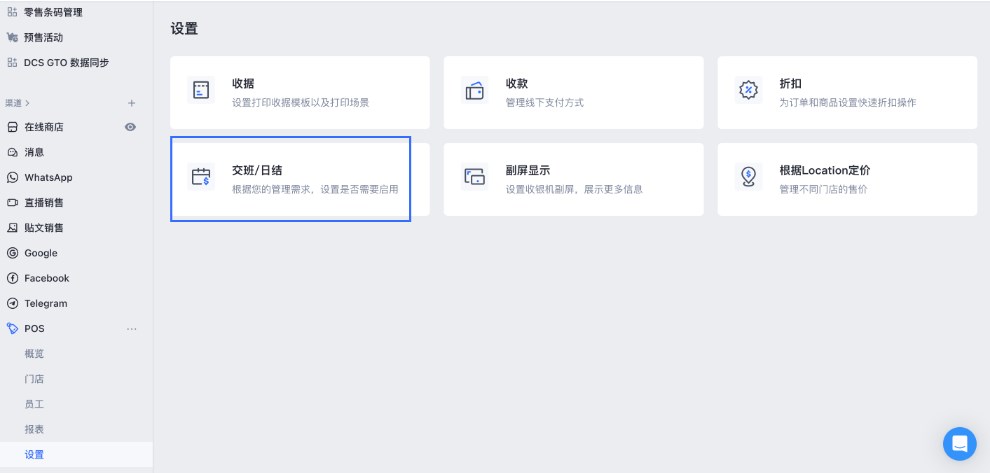This screenshot has width=990, height=473.
Task: Open the chat support bubble
Action: tap(959, 443)
